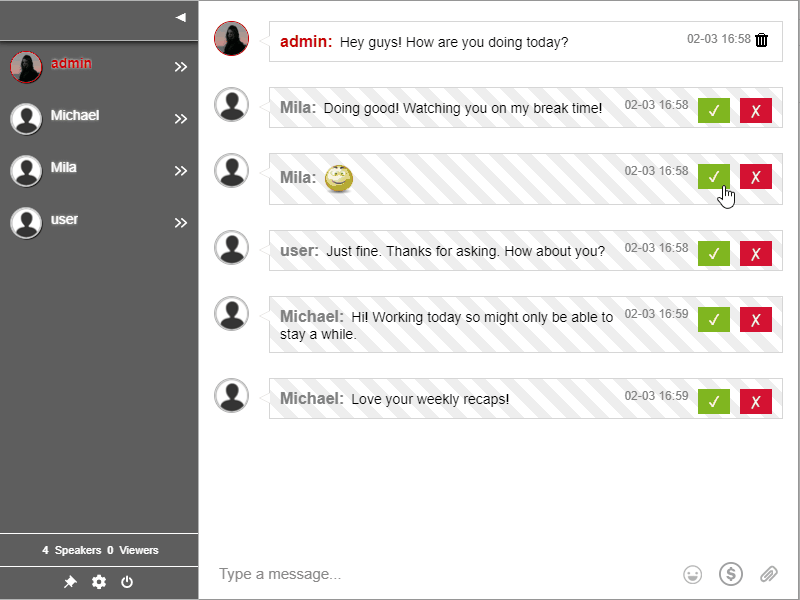Screen dimensions: 800x600
Task: Approve user's 'Just fine' message
Action: pos(713,253)
